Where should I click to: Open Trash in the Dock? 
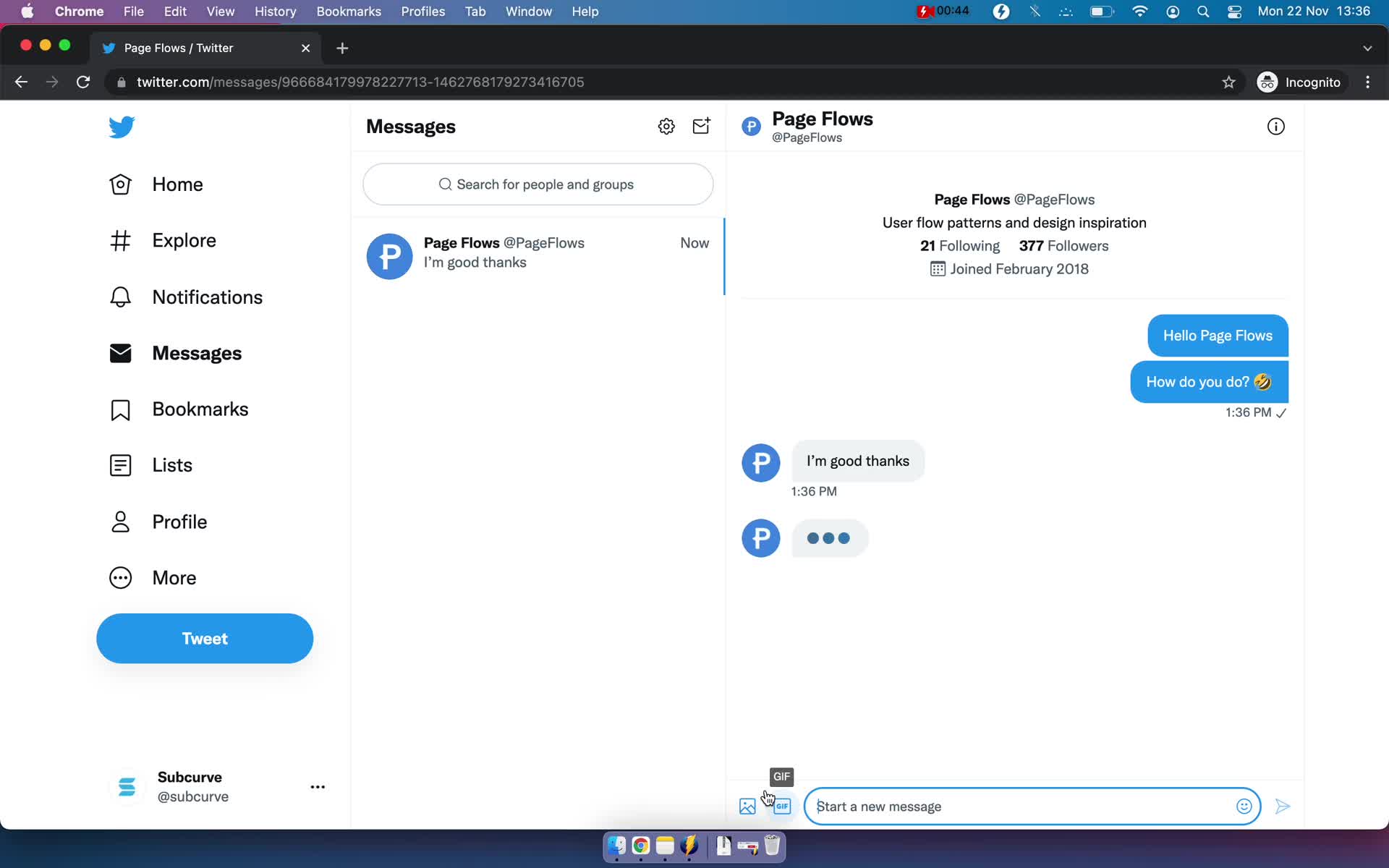point(772,845)
